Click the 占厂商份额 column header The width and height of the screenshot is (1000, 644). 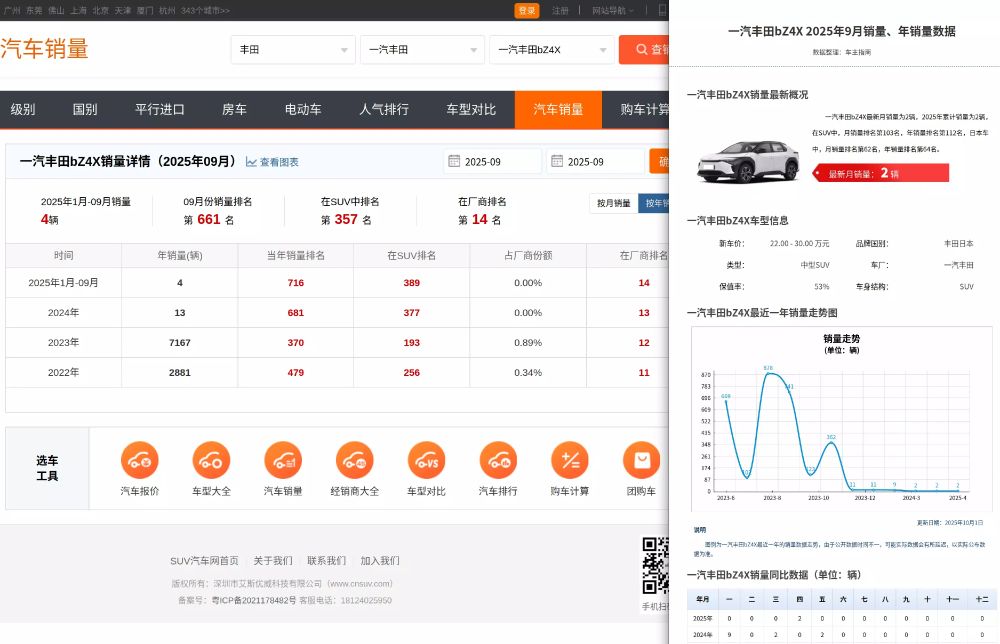click(x=528, y=255)
